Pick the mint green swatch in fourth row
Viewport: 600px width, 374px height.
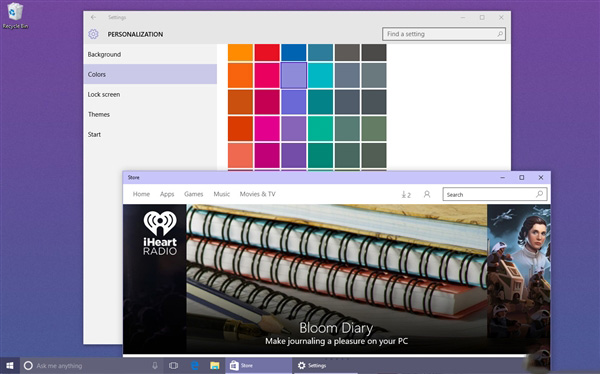(x=321, y=129)
